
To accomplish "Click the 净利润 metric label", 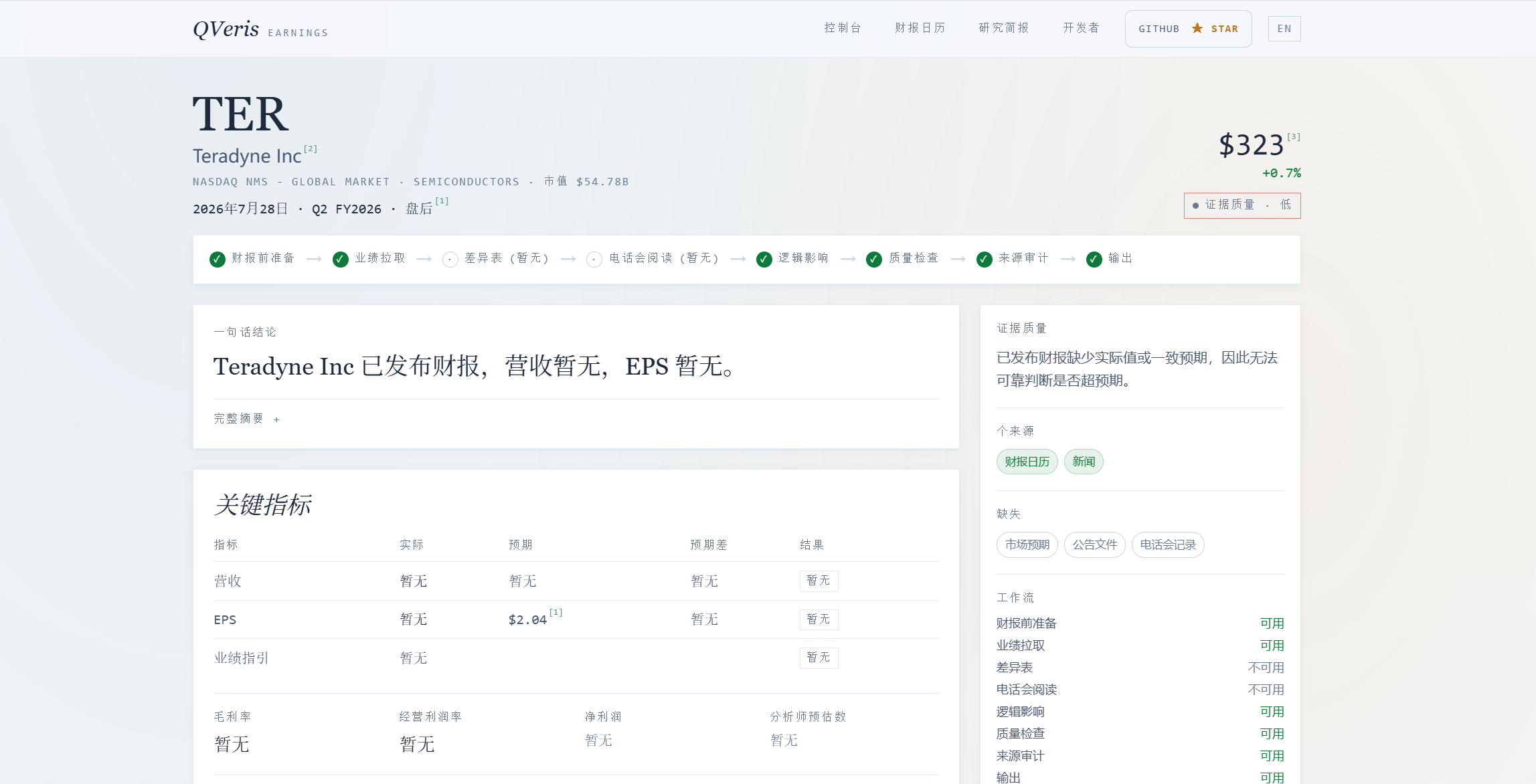I will (x=603, y=716).
